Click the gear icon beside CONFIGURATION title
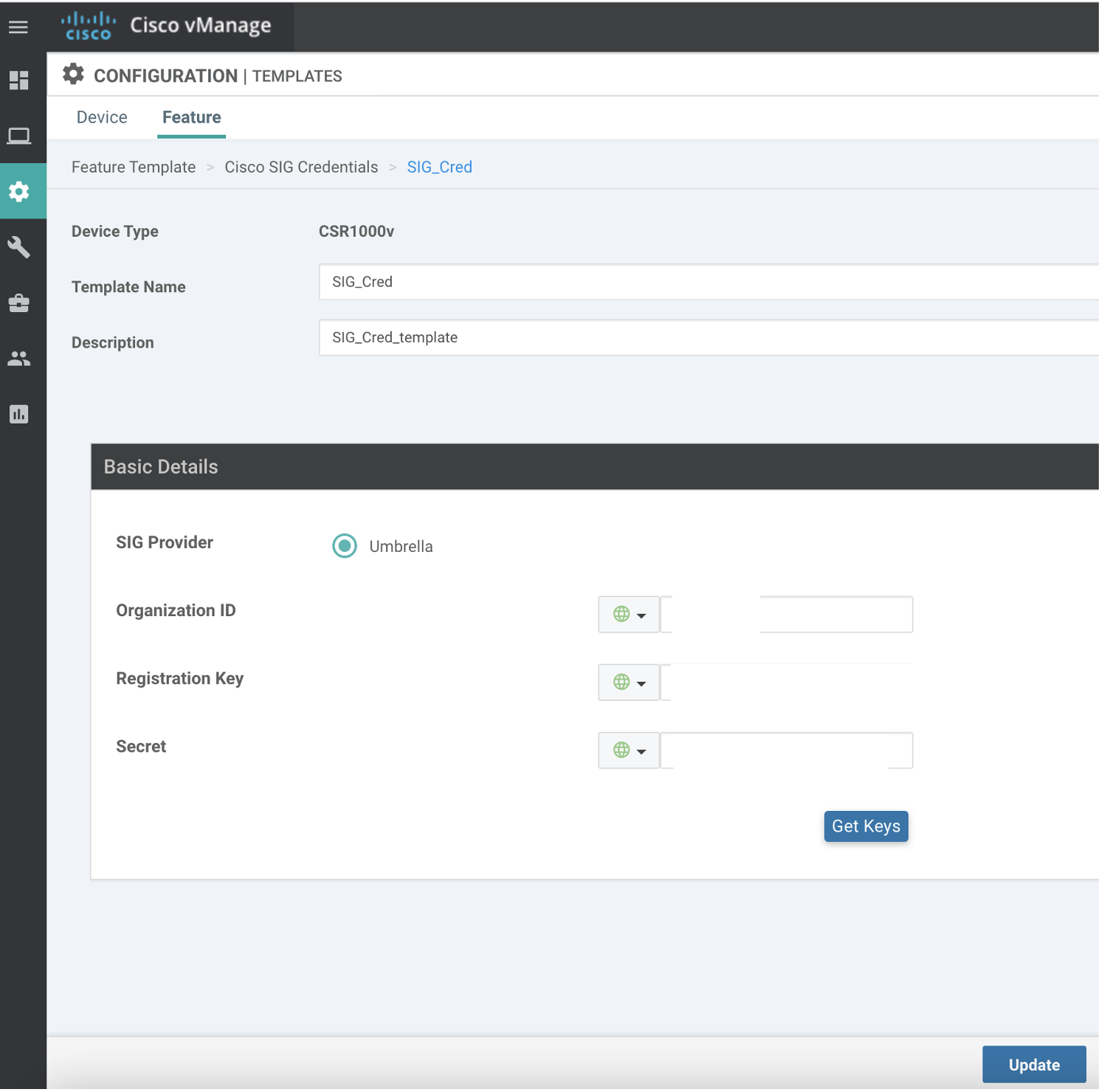The image size is (1104, 1092). pyautogui.click(x=73, y=75)
